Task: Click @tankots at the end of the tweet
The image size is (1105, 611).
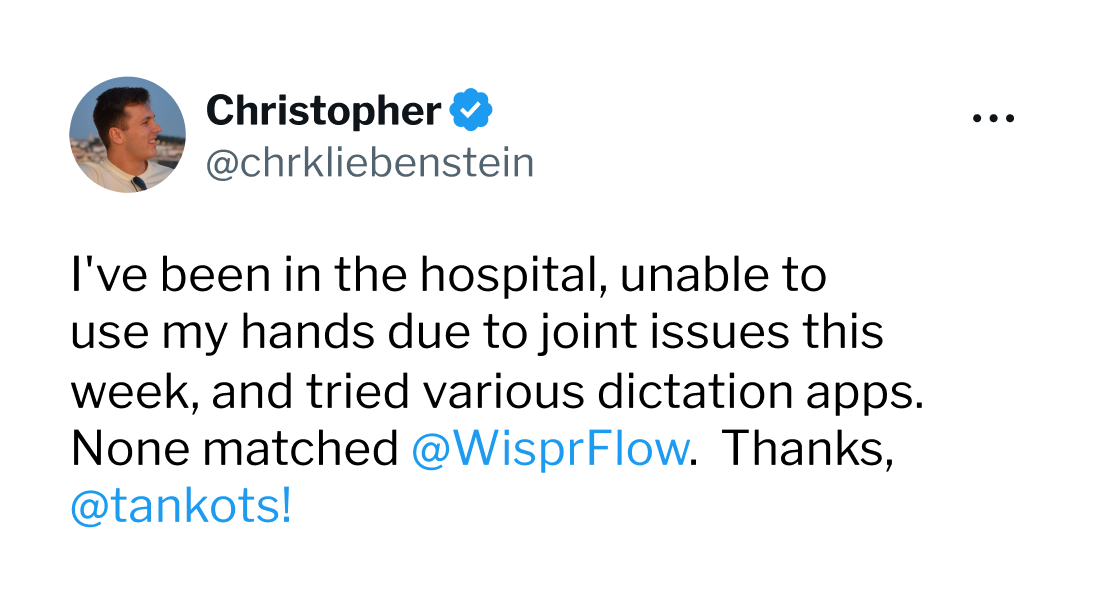Action: click(178, 507)
